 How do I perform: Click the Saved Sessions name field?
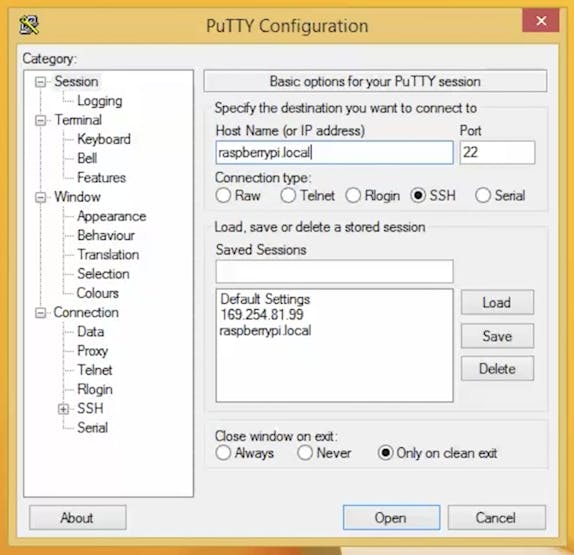click(x=334, y=271)
